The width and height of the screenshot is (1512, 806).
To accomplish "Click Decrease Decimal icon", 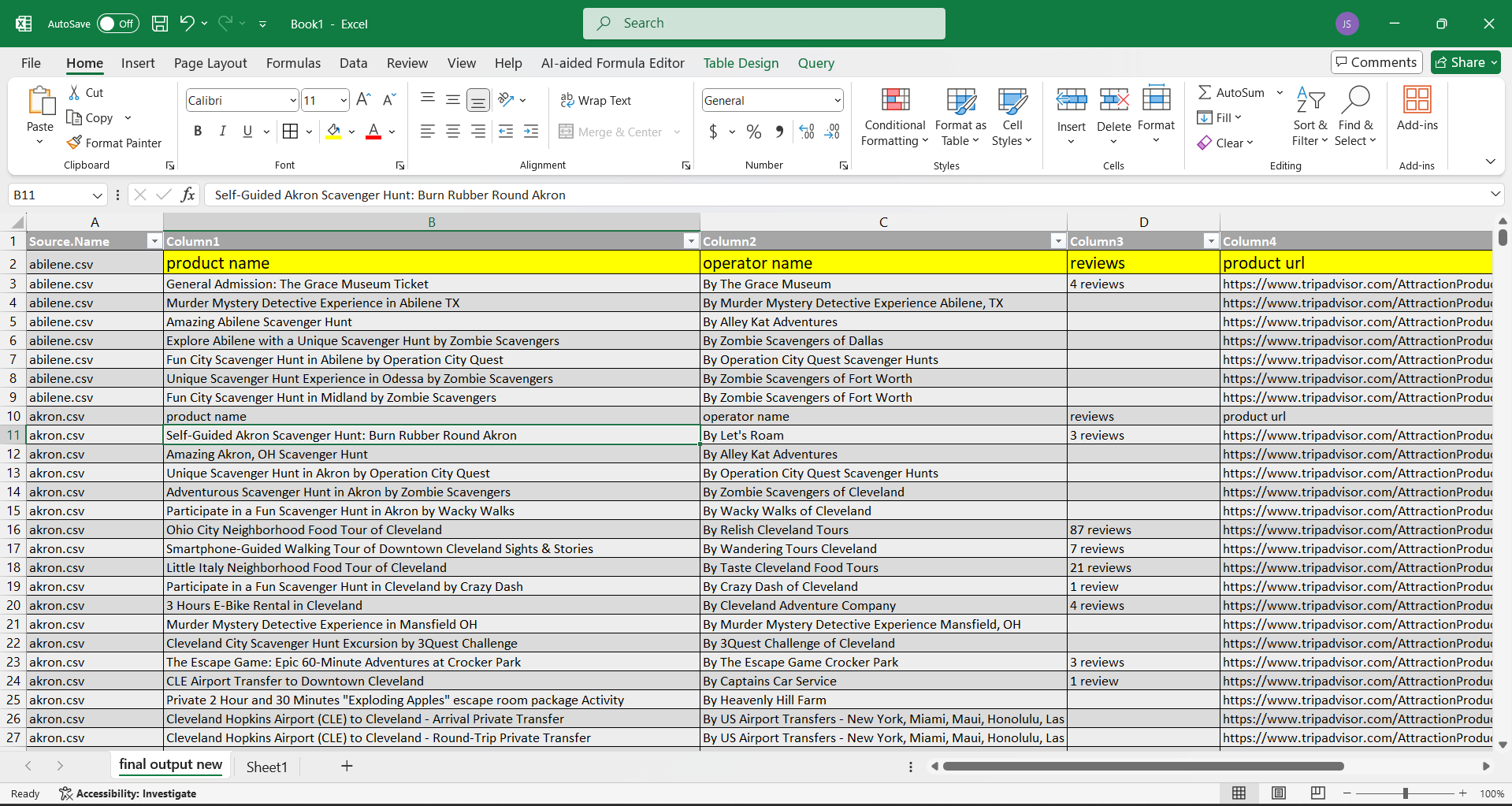I will coord(832,132).
